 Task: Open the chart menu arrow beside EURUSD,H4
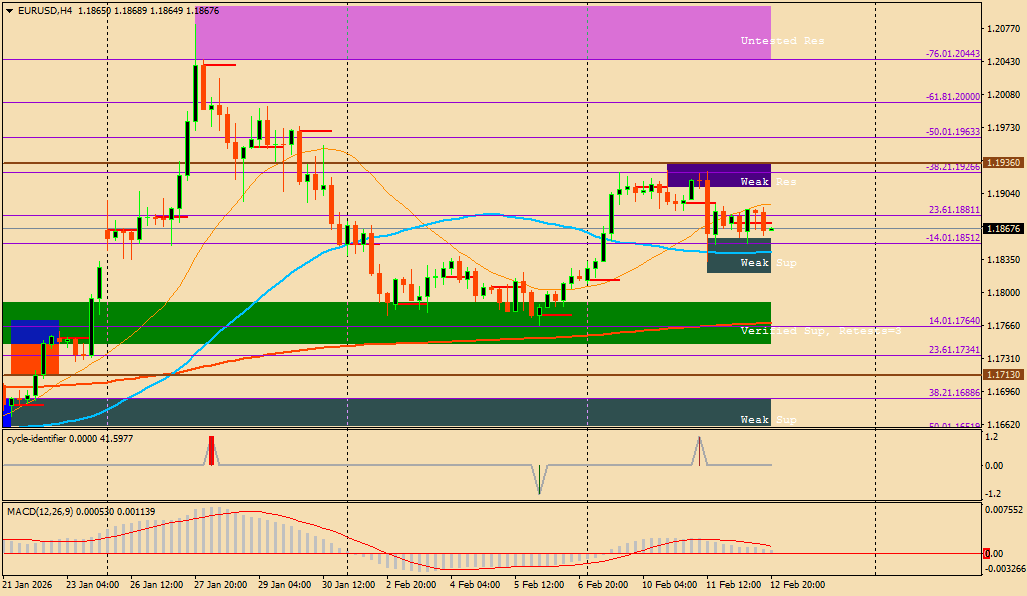(9, 11)
